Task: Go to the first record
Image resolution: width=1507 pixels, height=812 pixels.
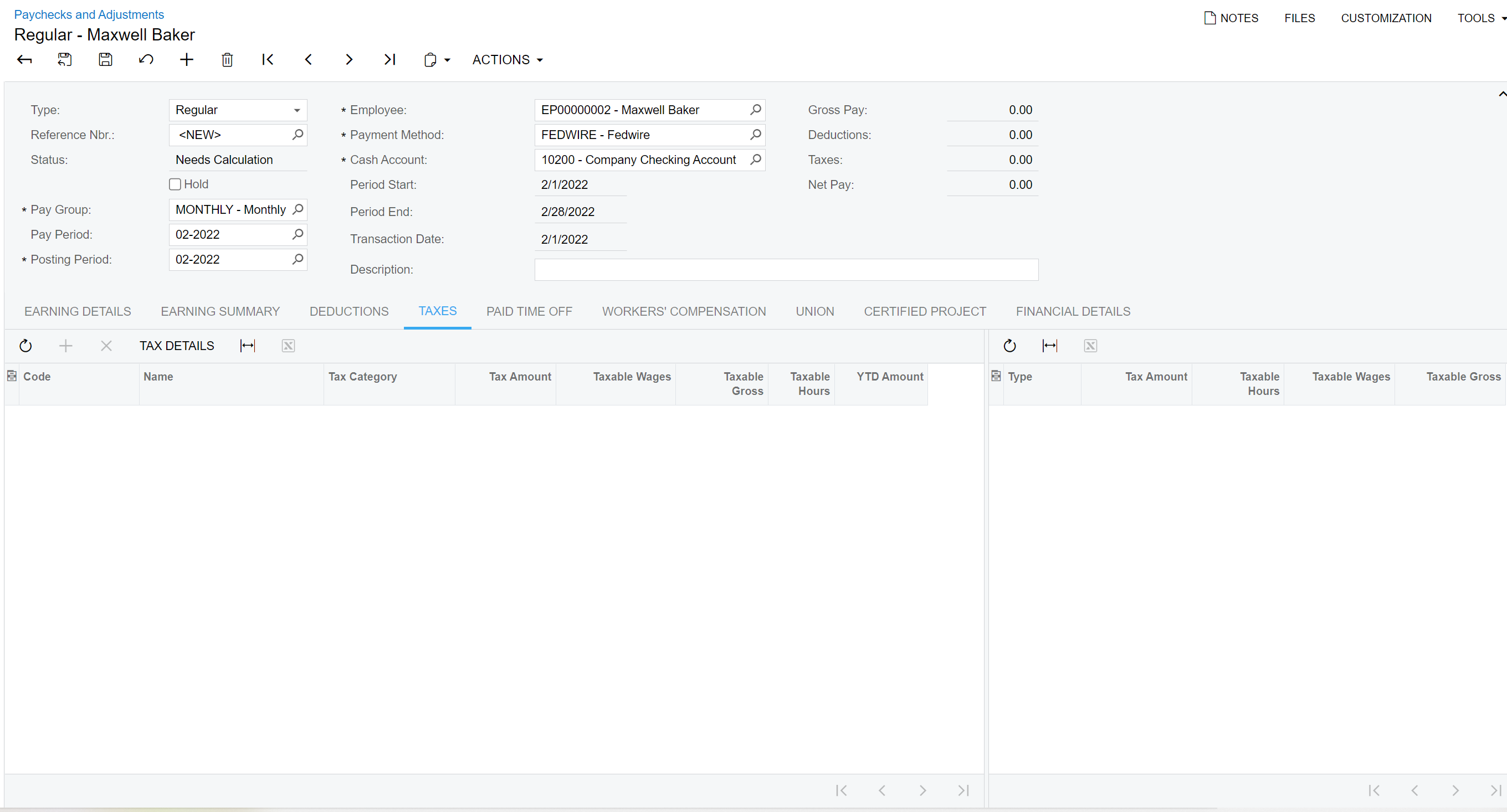Action: [x=268, y=60]
